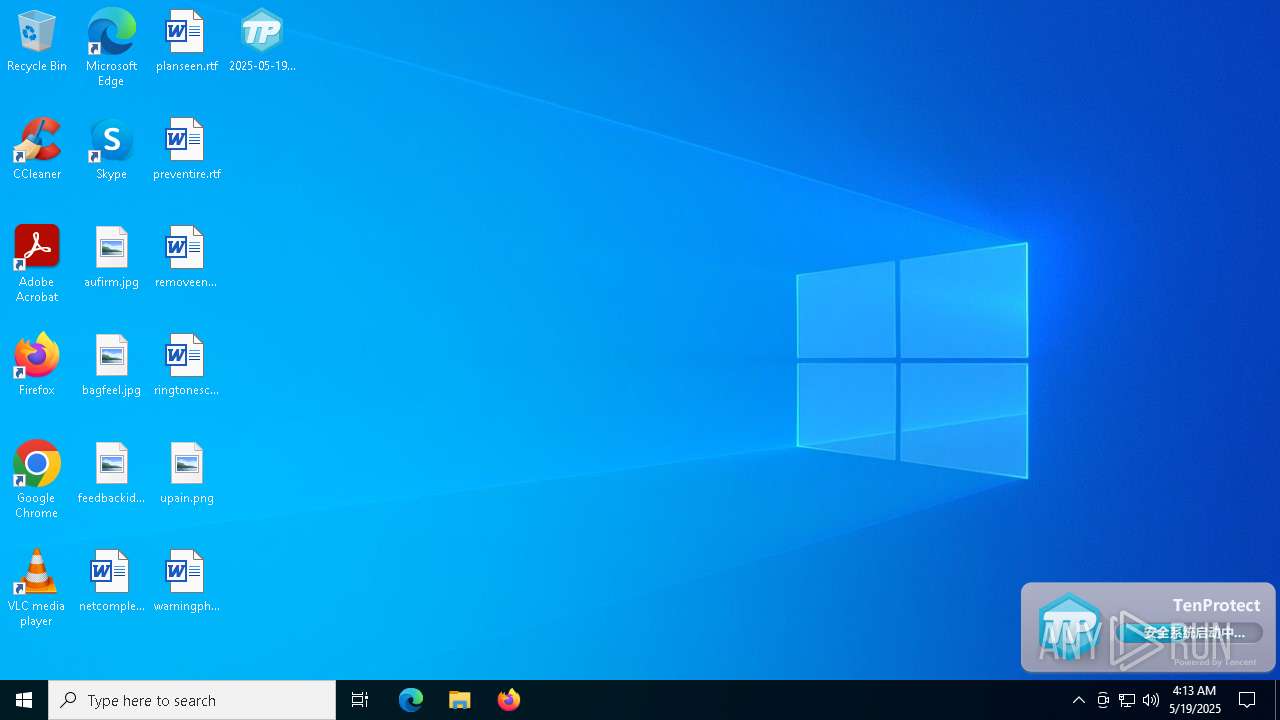
Task: Launch Firefox from desktop shortcut
Action: point(37,365)
